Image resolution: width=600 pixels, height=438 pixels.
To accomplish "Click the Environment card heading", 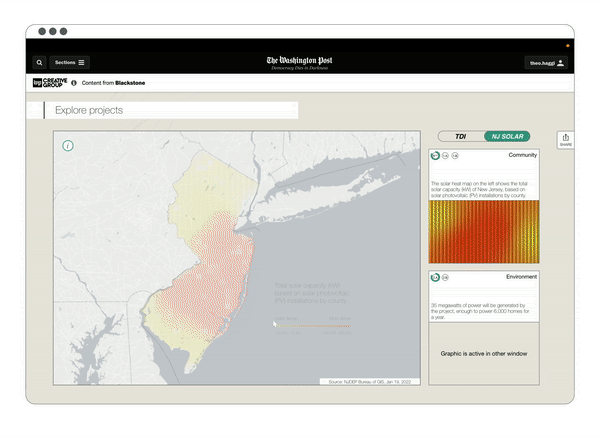I will (522, 277).
